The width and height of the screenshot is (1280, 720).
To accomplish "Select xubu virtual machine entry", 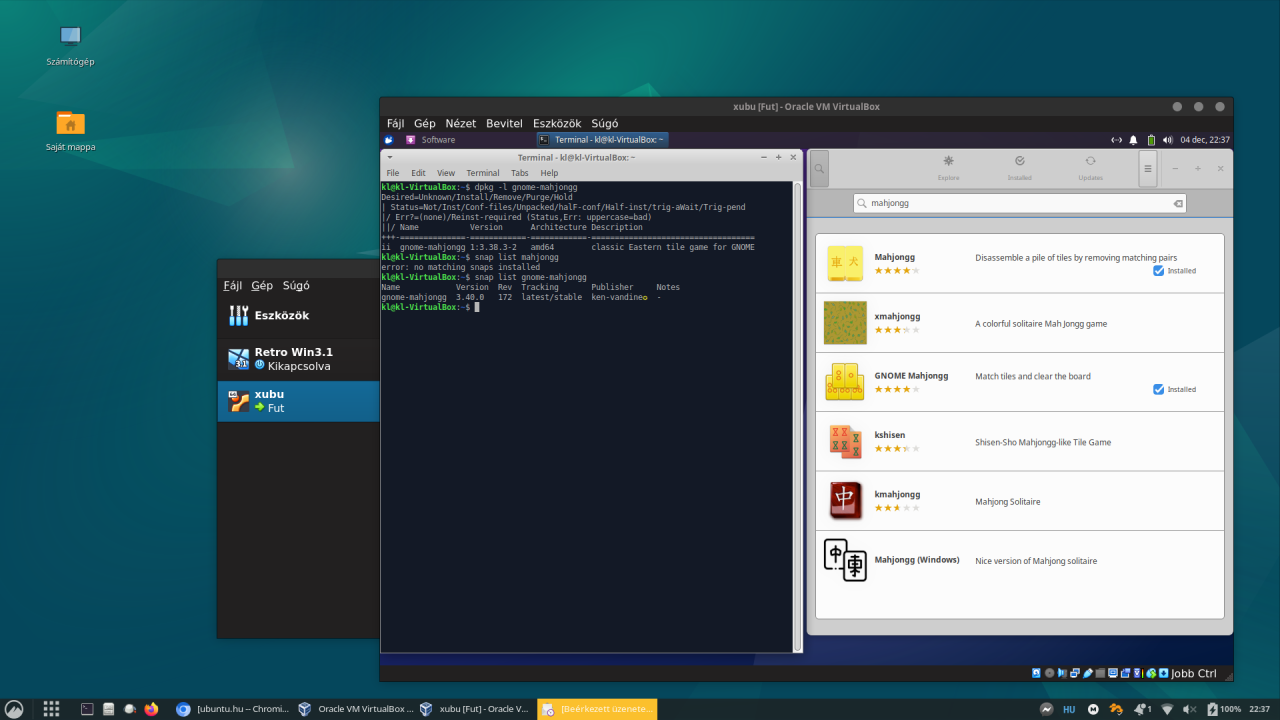I will (x=298, y=401).
